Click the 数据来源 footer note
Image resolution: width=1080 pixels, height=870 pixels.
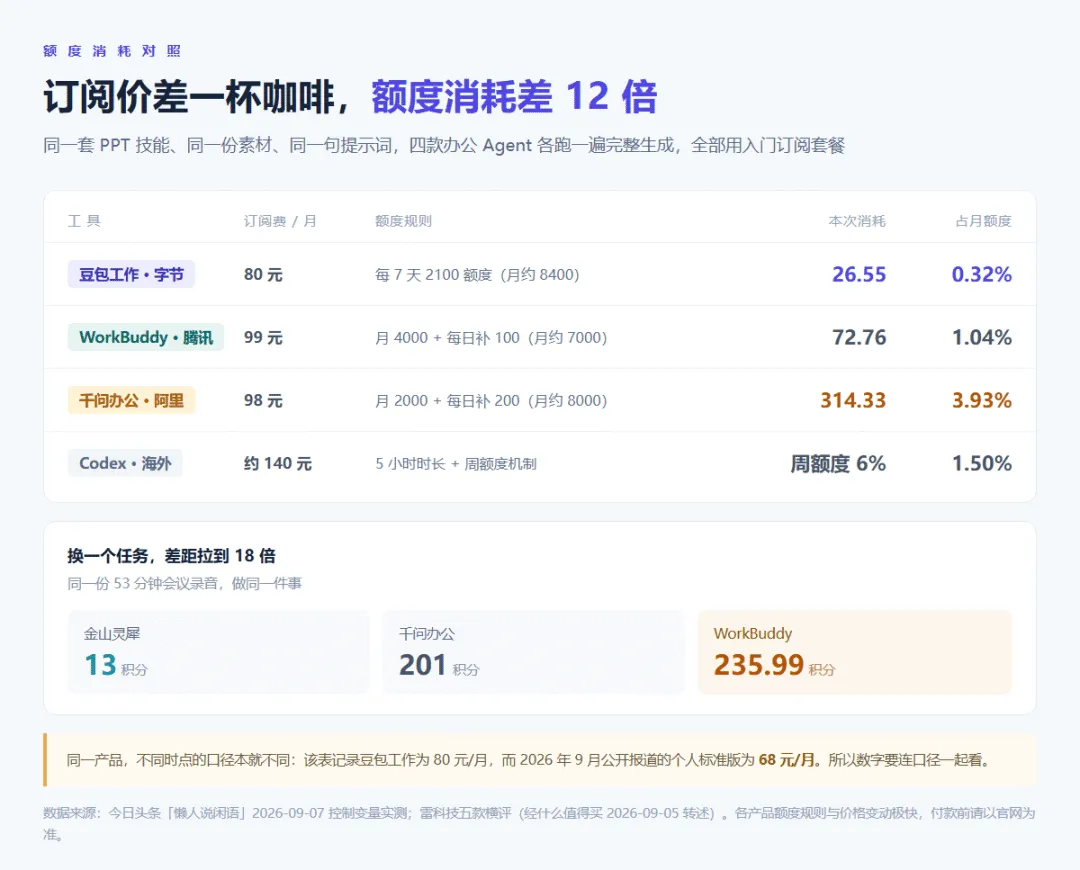click(539, 823)
